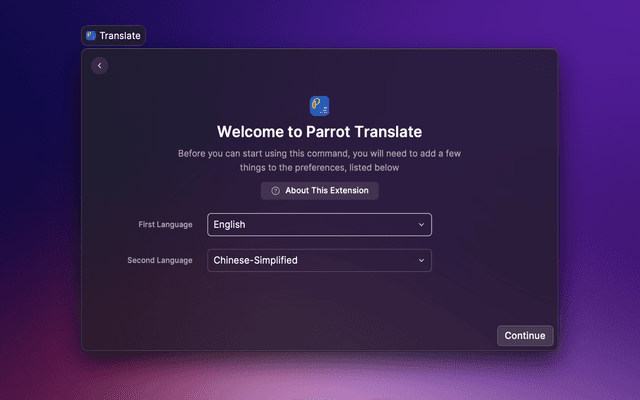Open the First Language dropdown
Image resolution: width=640 pixels, height=400 pixels.
coord(319,225)
